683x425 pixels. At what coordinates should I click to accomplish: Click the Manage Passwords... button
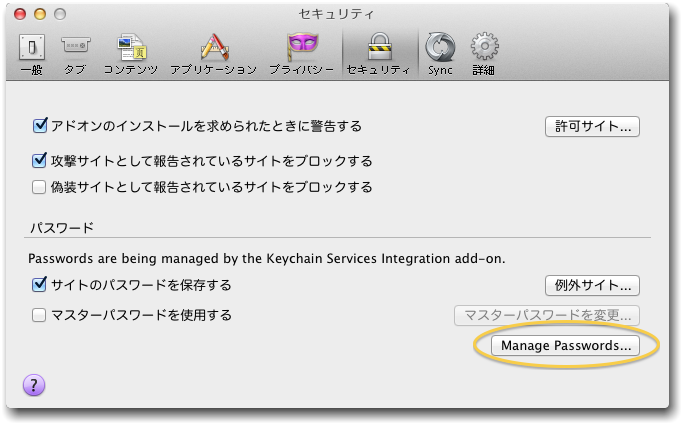[565, 346]
